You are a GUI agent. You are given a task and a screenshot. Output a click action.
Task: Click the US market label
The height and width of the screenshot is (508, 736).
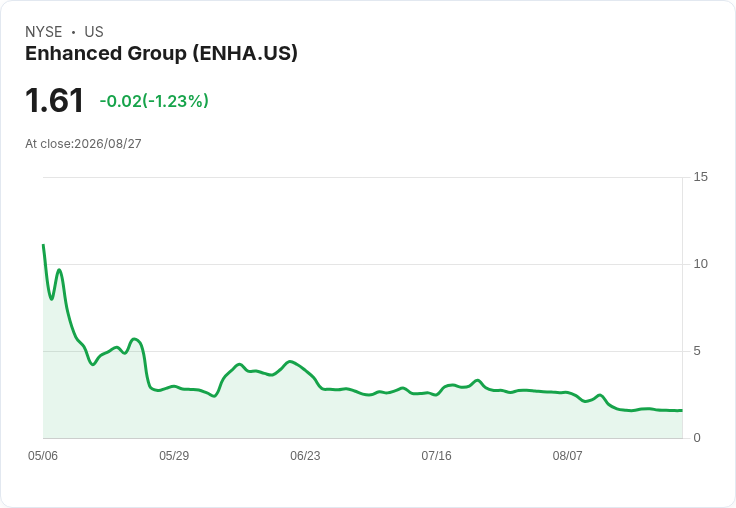click(x=94, y=32)
